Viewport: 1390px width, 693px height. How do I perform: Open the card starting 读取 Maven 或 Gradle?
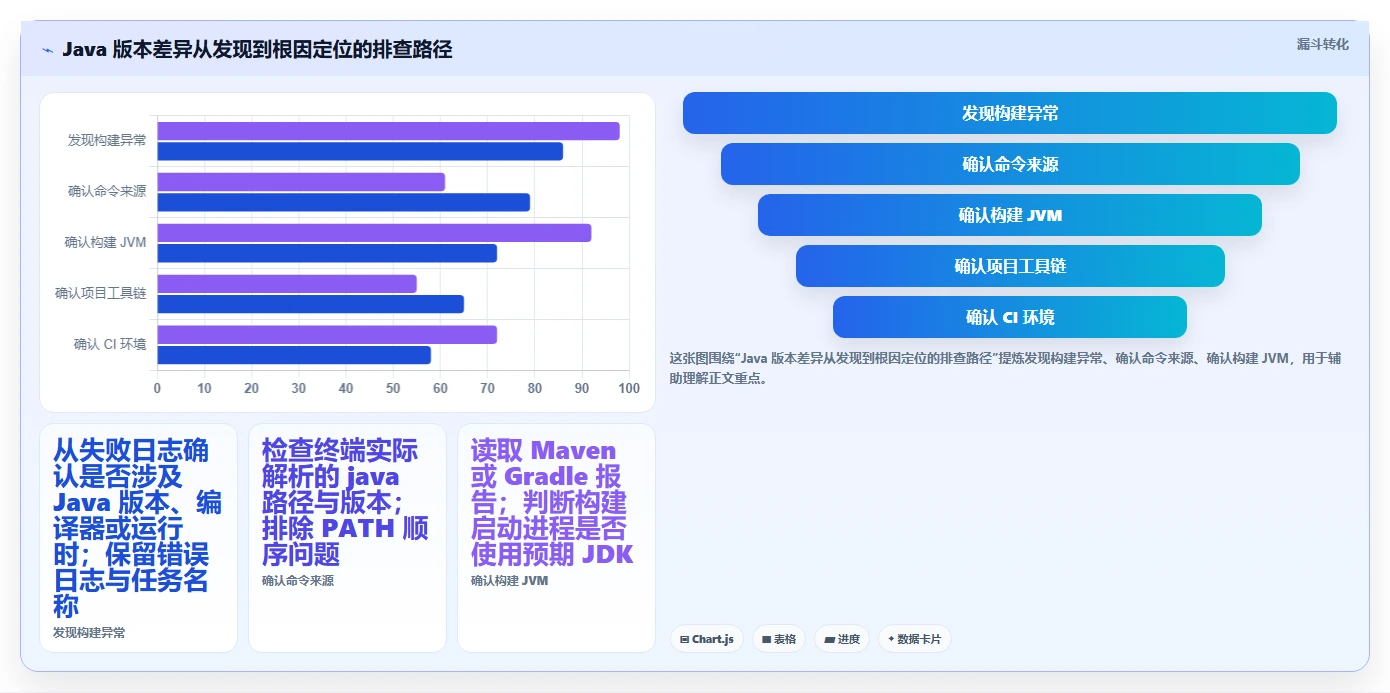pyautogui.click(x=556, y=538)
